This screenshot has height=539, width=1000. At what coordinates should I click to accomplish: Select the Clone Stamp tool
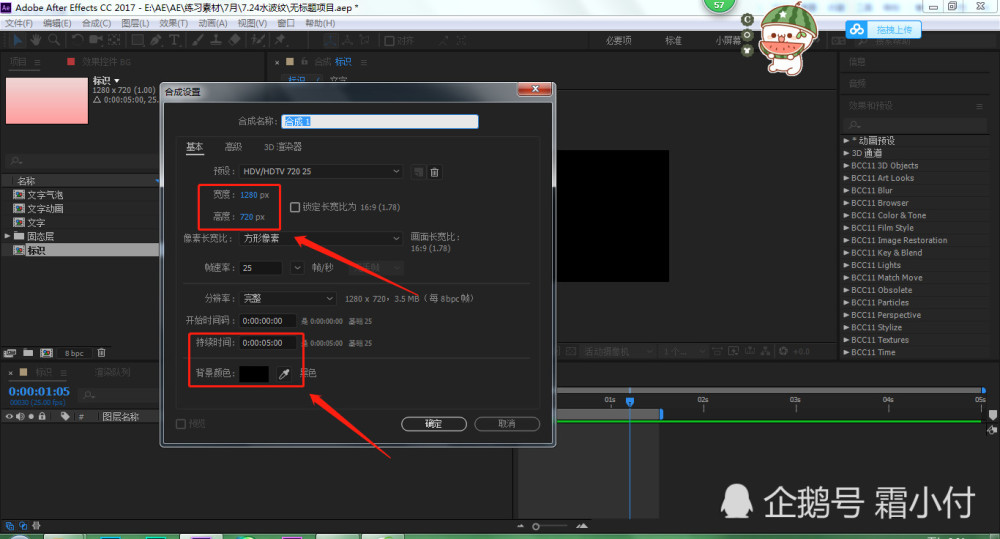point(216,40)
